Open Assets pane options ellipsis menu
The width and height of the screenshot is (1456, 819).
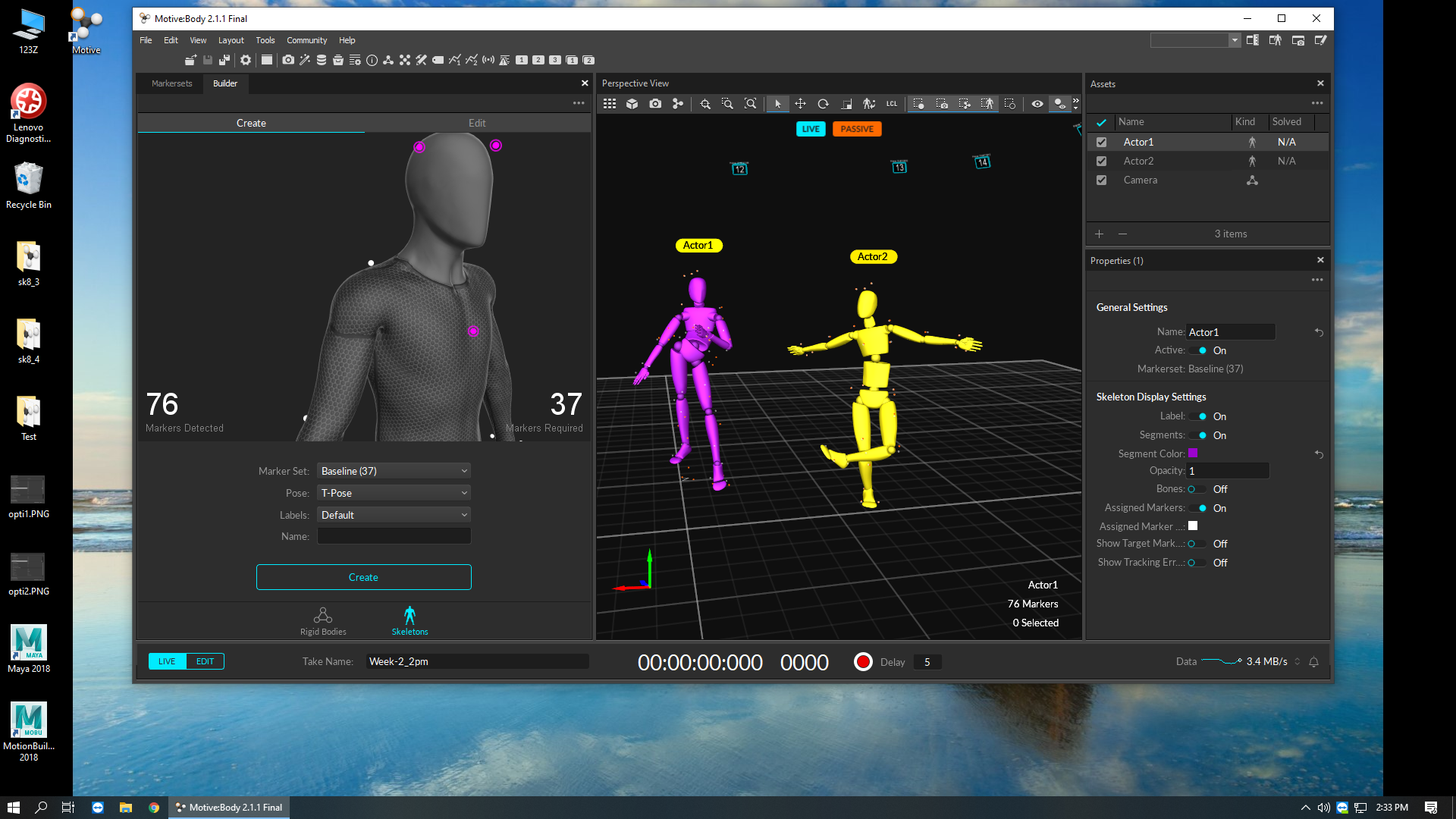1317,103
